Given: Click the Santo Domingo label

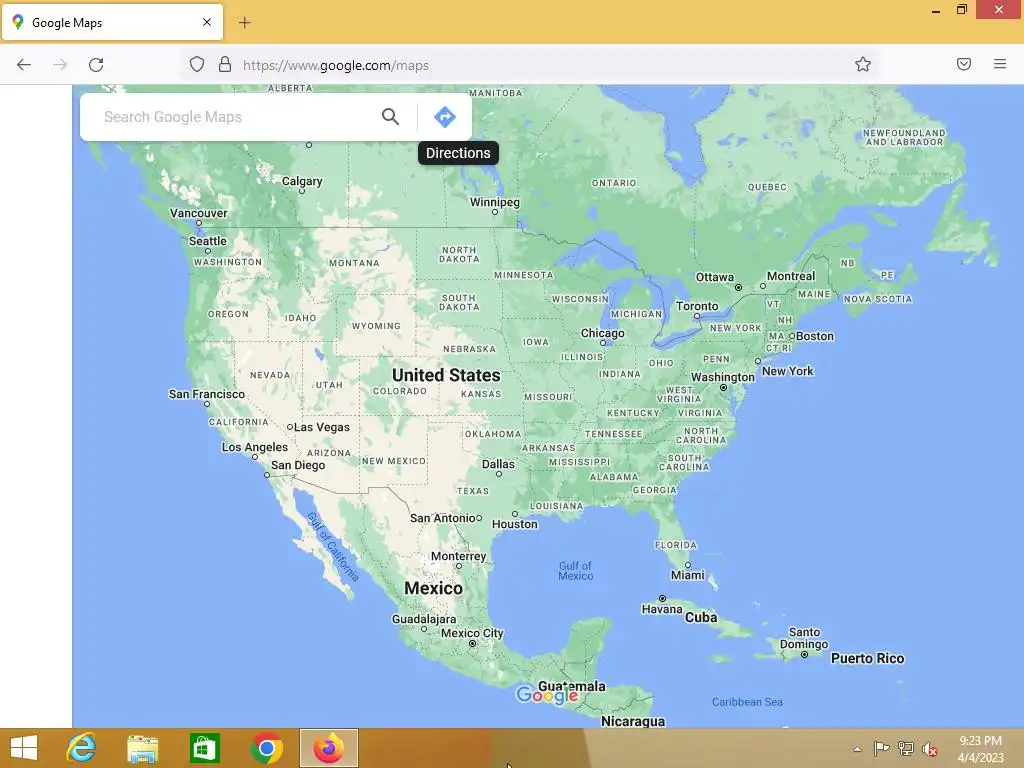Looking at the screenshot, I should (804, 638).
